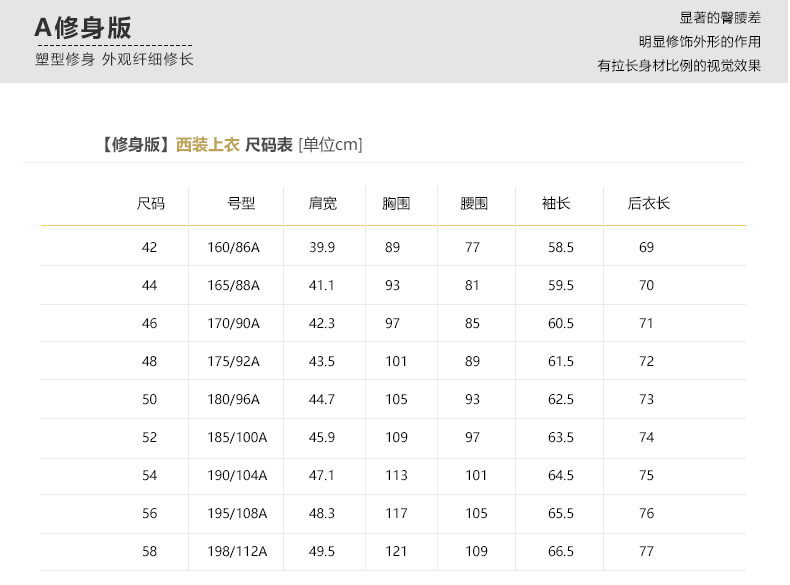Click back length value '72'

[x=646, y=361]
